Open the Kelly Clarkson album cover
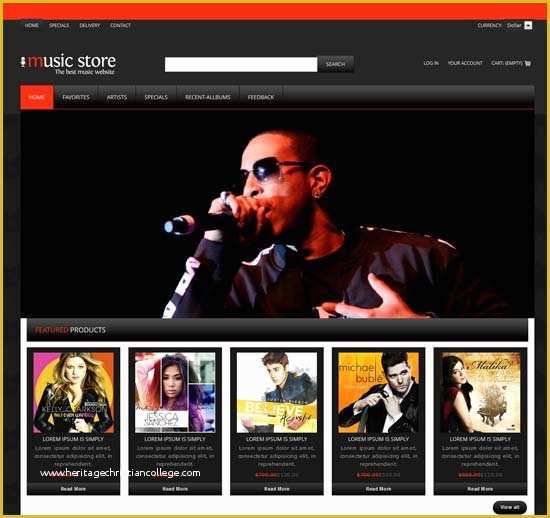Image resolution: width=550 pixels, height=518 pixels. tap(73, 392)
